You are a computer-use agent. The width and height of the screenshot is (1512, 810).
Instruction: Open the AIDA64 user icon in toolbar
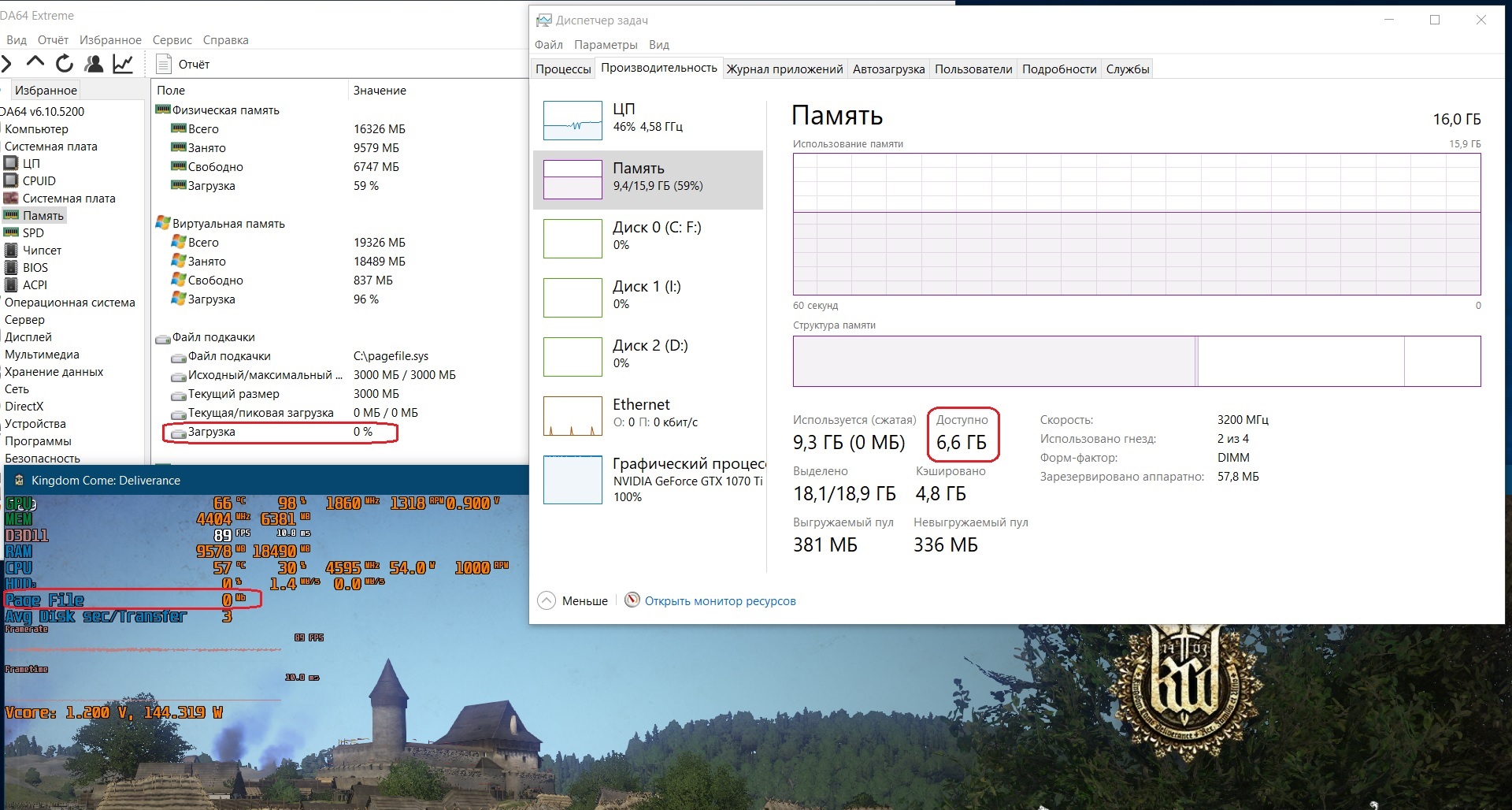pyautogui.click(x=94, y=63)
